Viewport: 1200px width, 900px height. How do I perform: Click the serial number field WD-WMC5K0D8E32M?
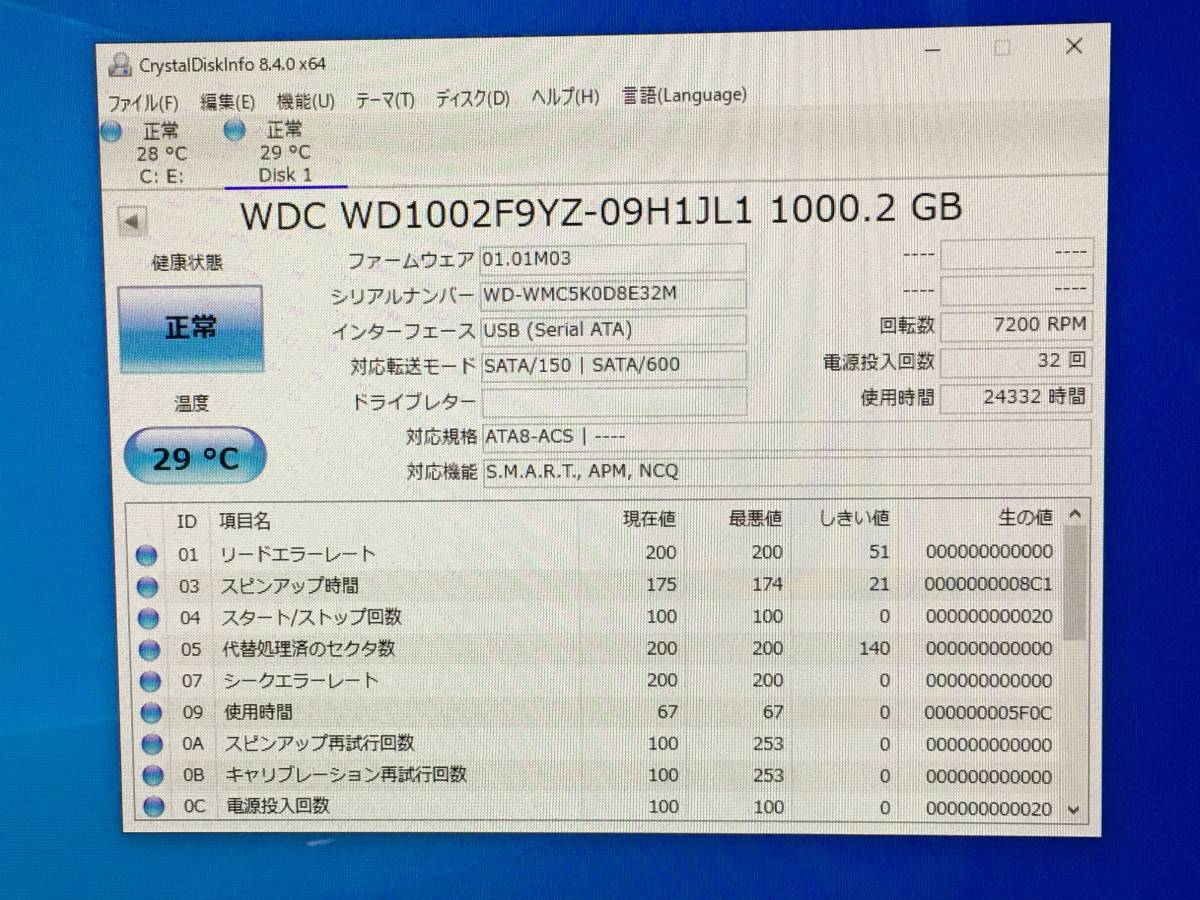[x=613, y=294]
